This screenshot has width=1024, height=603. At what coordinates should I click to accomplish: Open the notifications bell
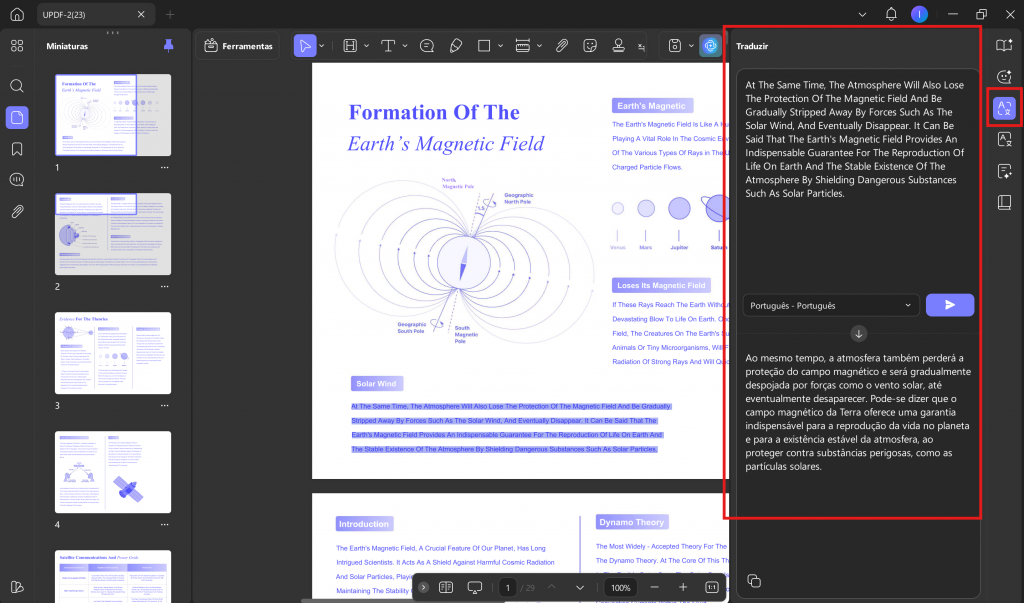(x=891, y=14)
